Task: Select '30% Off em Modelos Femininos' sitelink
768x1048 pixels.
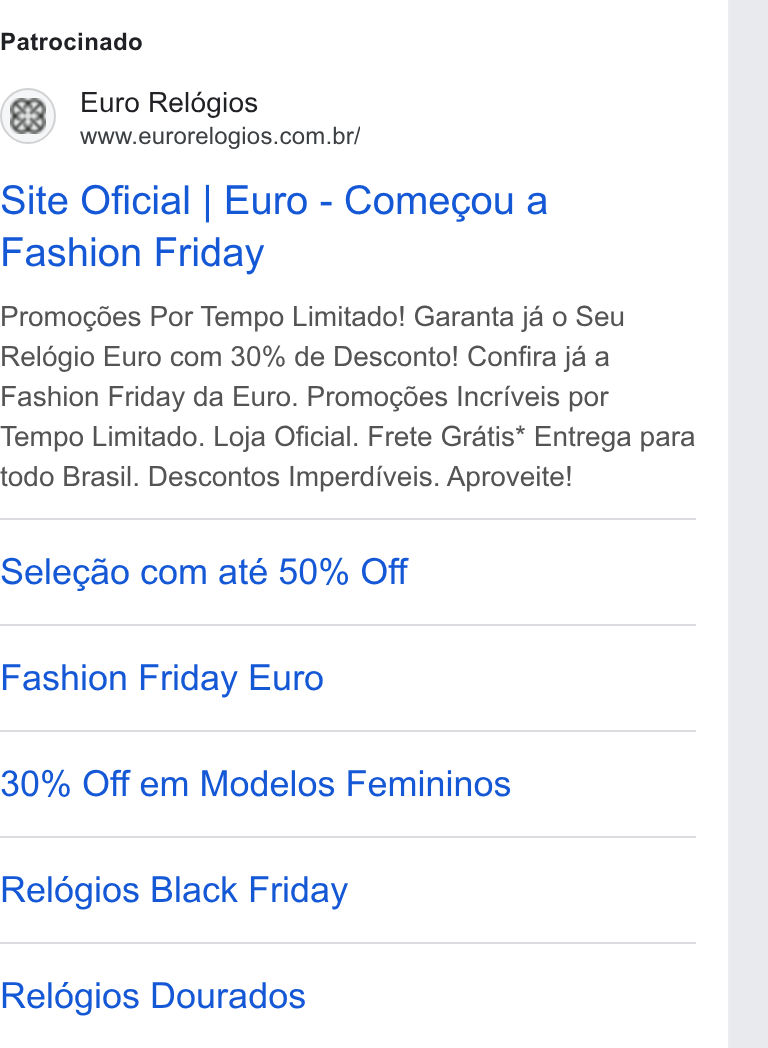Action: 255,783
